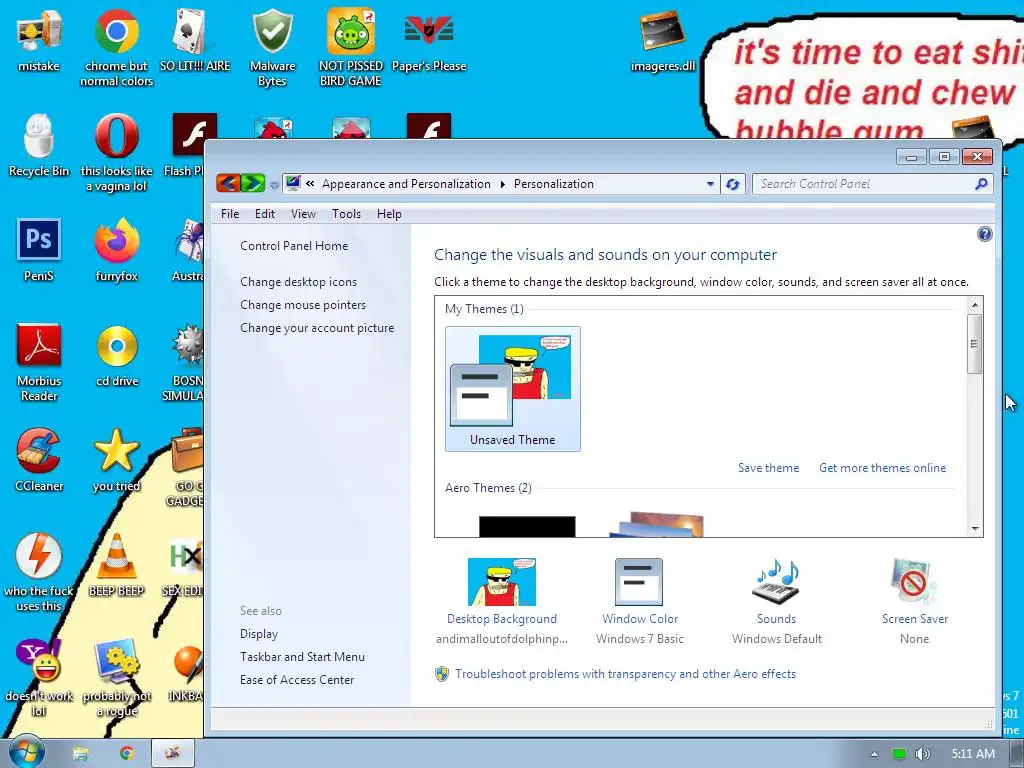Open the Help question mark button
This screenshot has width=1024, height=768.
pyautogui.click(x=984, y=234)
